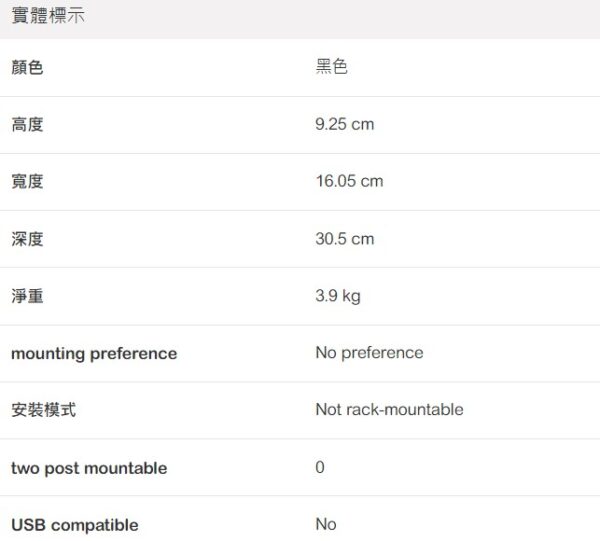This screenshot has height=541, width=600.
Task: Click the 黑色 color value
Action: (331, 68)
